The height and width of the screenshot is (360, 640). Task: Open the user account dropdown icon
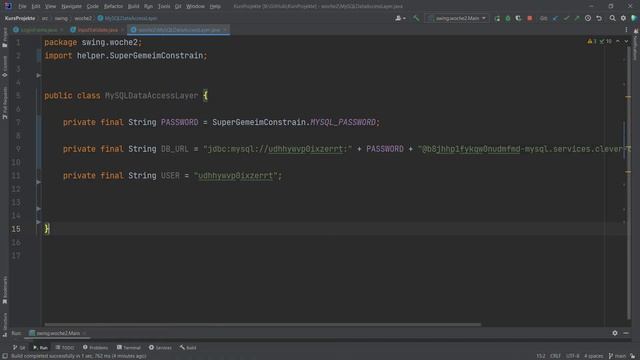click(x=400, y=18)
